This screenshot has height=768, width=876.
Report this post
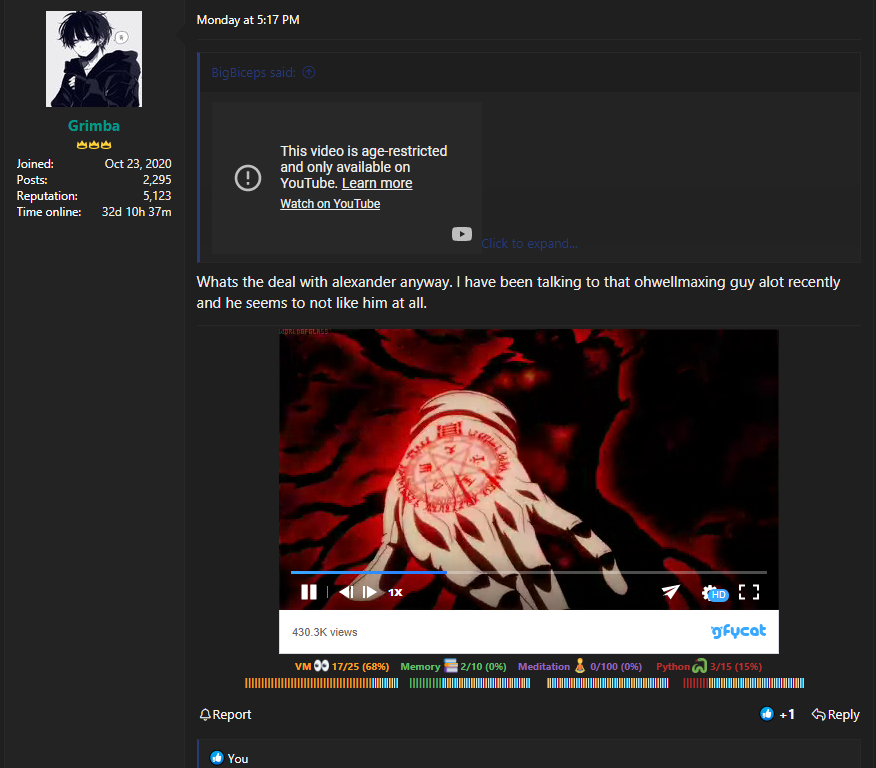tap(225, 714)
